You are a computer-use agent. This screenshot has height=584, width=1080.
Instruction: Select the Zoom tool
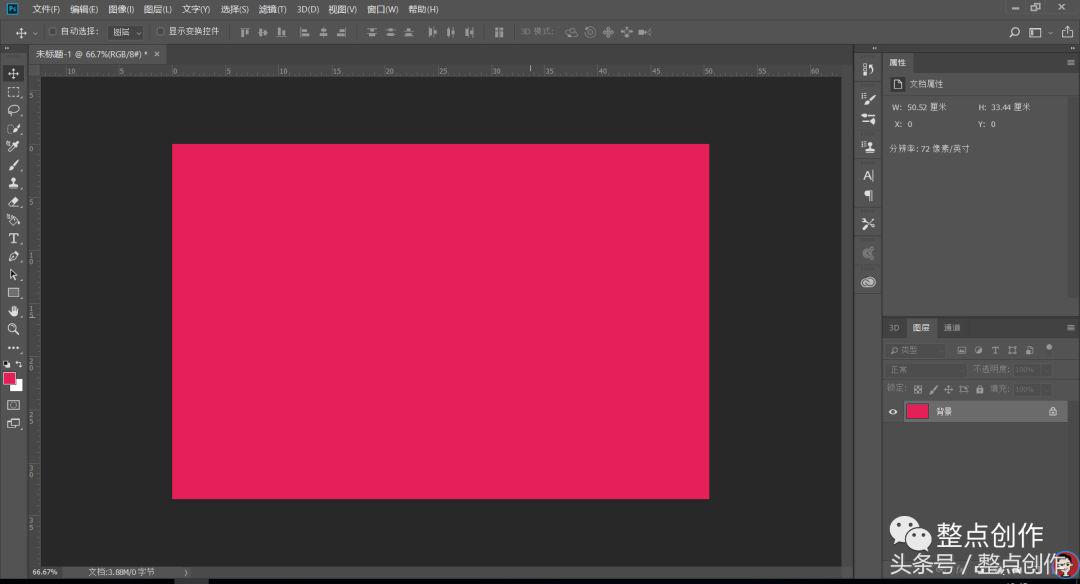[13, 329]
